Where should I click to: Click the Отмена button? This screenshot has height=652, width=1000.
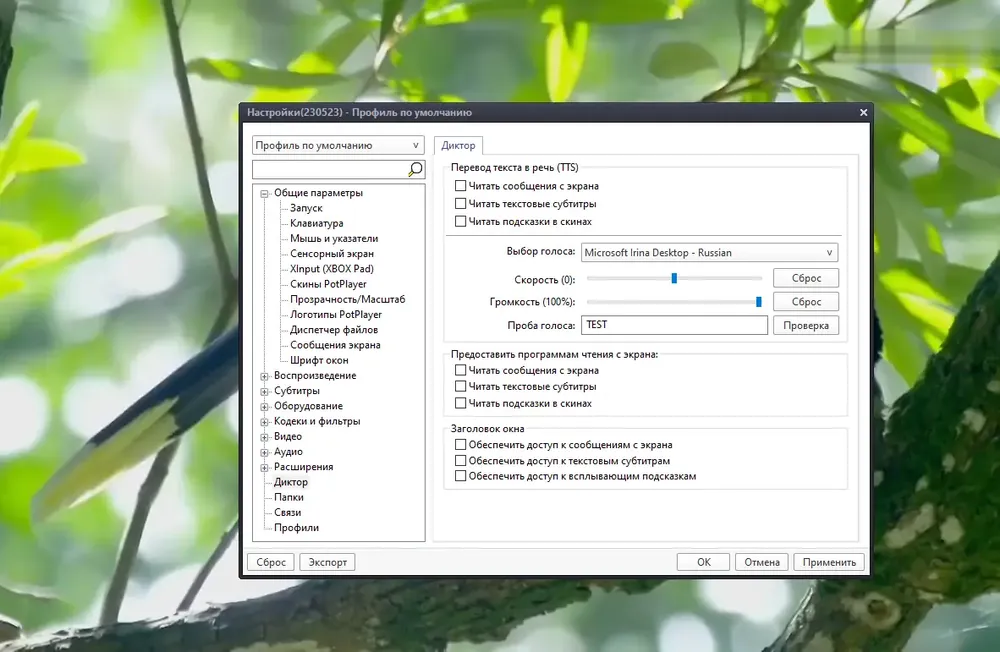[761, 562]
